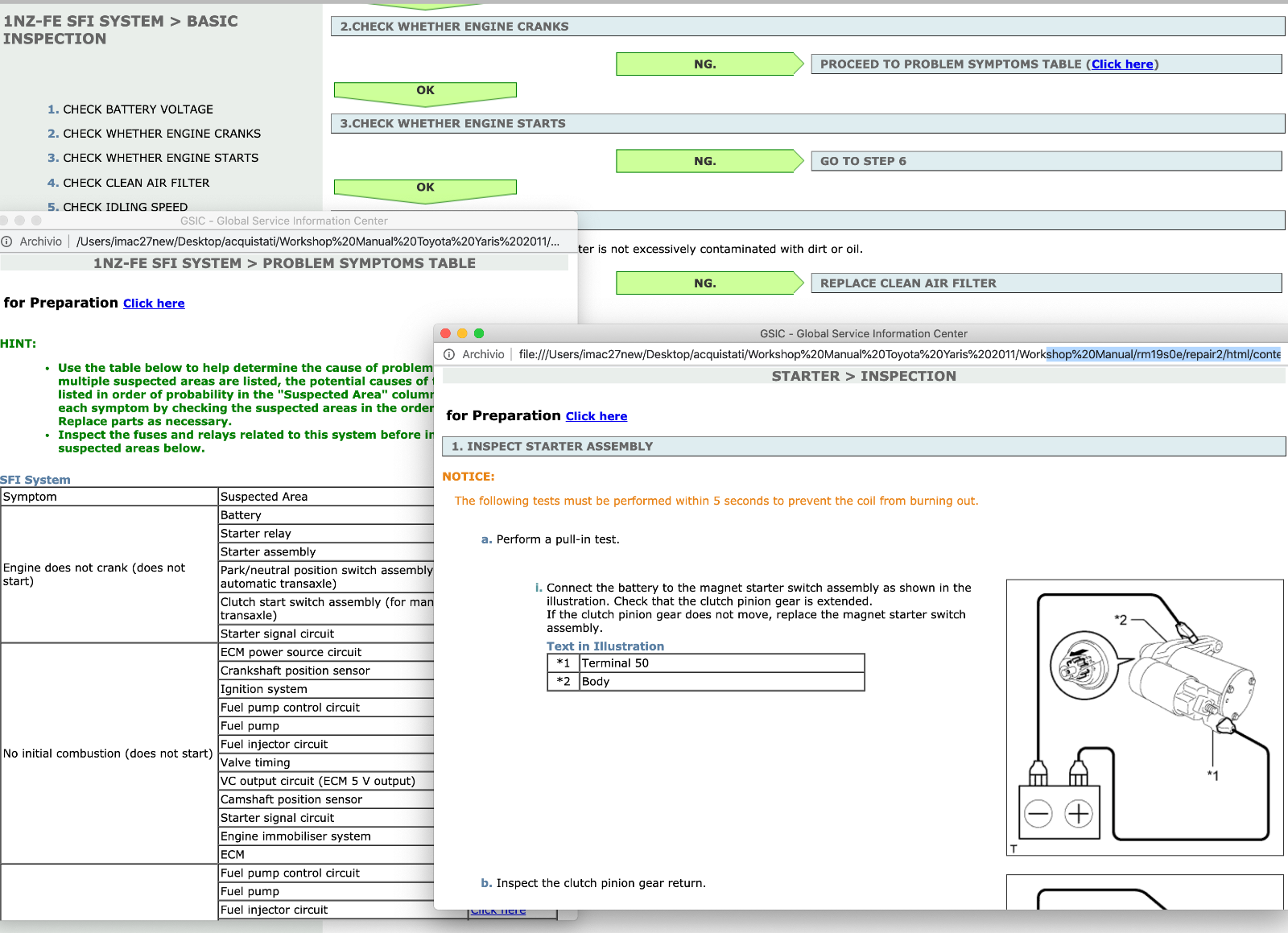Click the info icon in the Problem Symptoms Table address bar

[x=7, y=242]
